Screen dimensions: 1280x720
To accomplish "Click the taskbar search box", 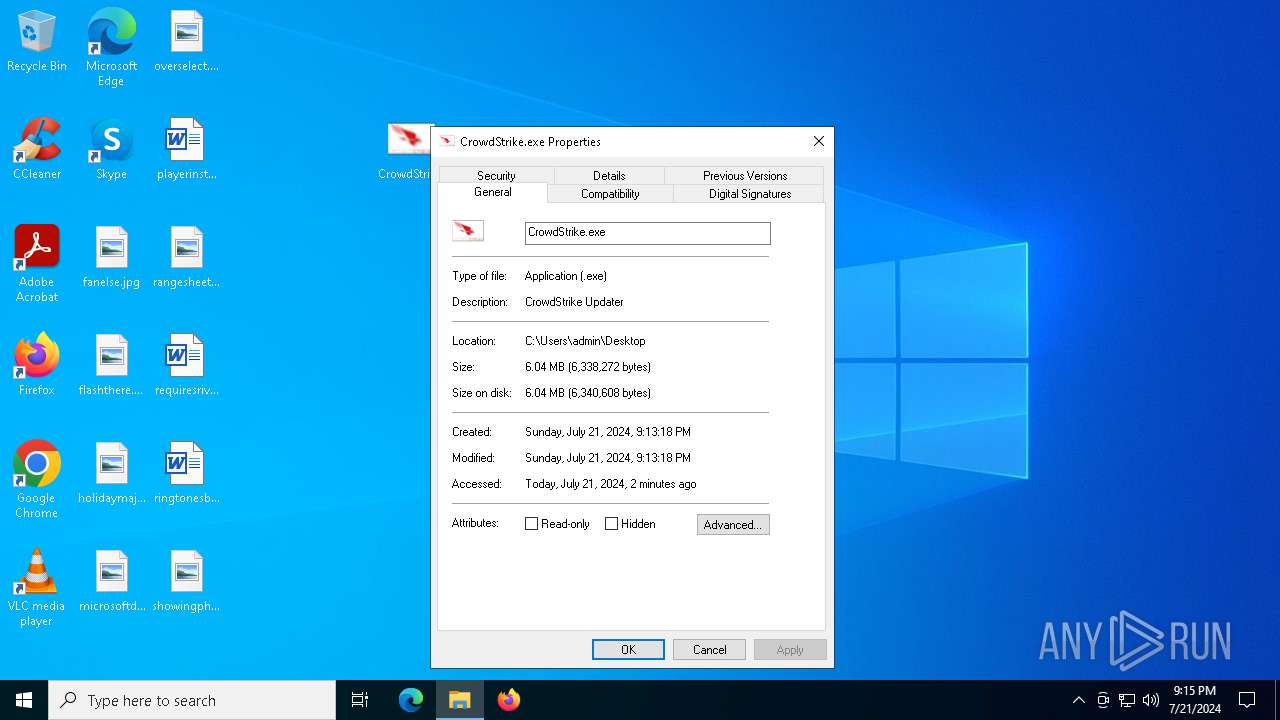I will [192, 700].
